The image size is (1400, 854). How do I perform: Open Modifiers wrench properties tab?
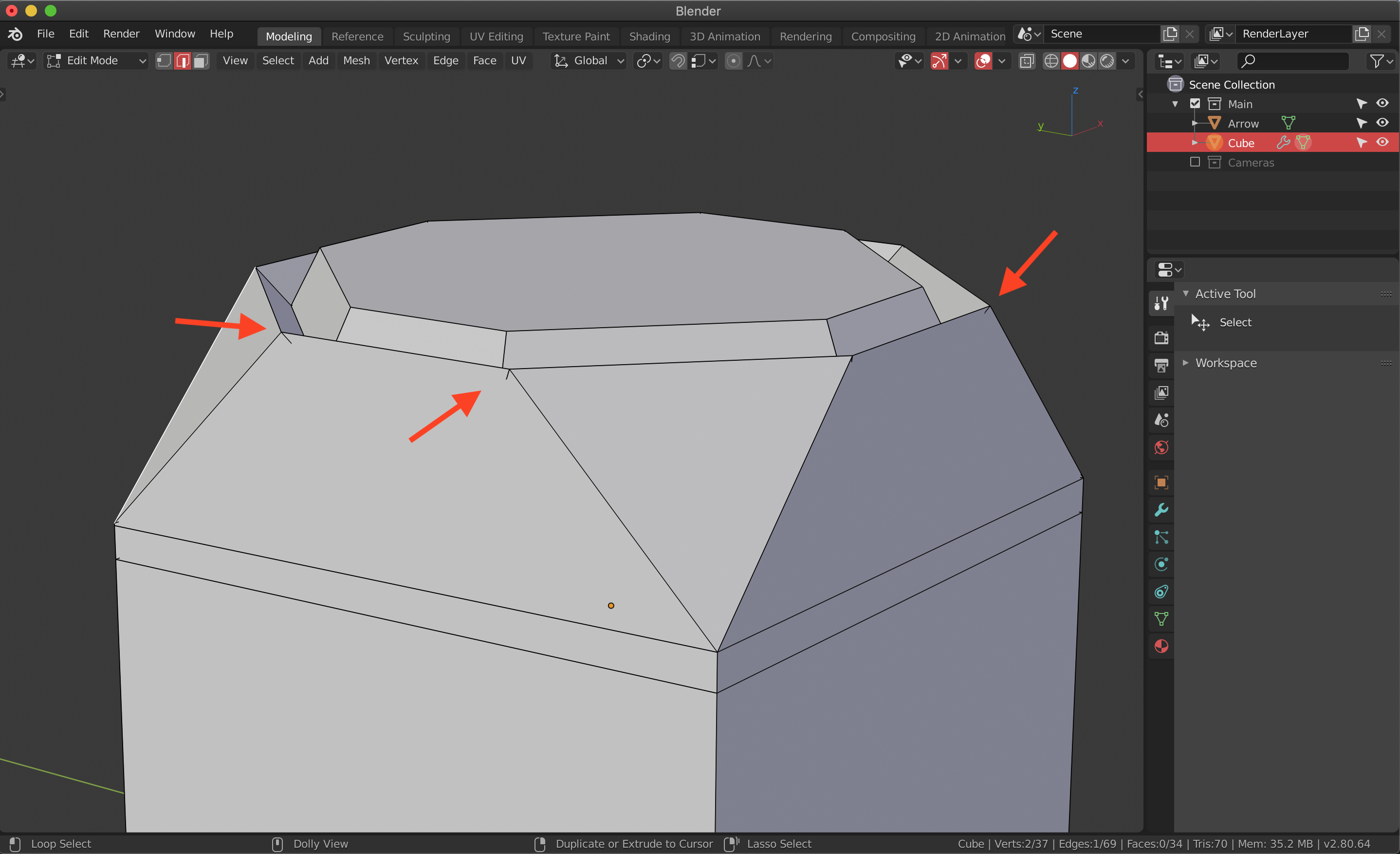tap(1161, 510)
